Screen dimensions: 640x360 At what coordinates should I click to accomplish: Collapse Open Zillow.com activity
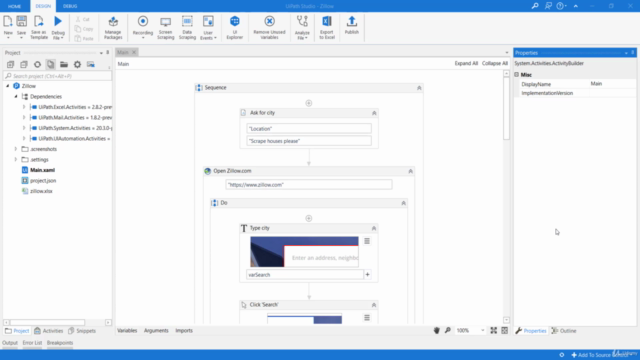point(410,171)
